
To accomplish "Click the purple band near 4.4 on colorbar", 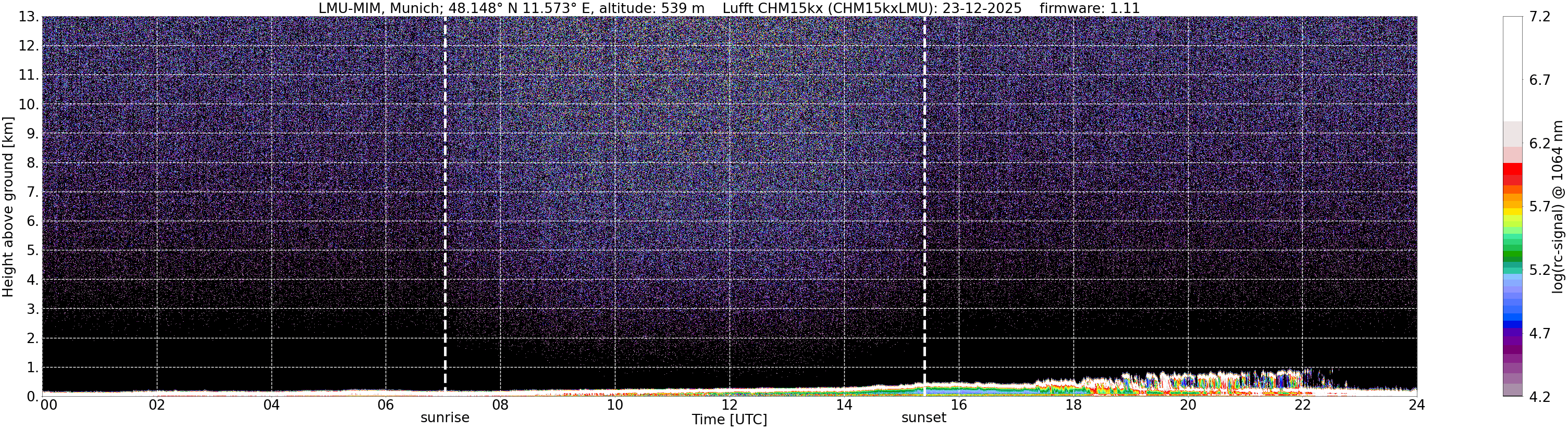I will coord(1513,368).
